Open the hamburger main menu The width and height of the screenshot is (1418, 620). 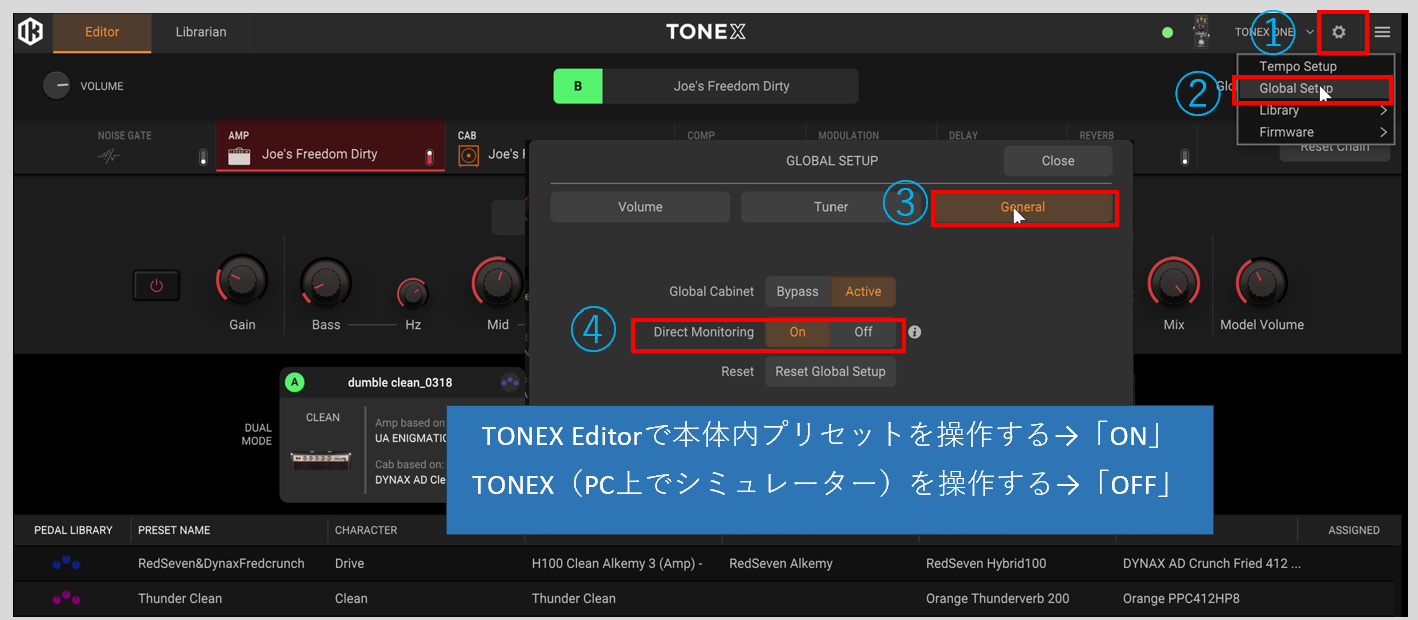point(1382,32)
